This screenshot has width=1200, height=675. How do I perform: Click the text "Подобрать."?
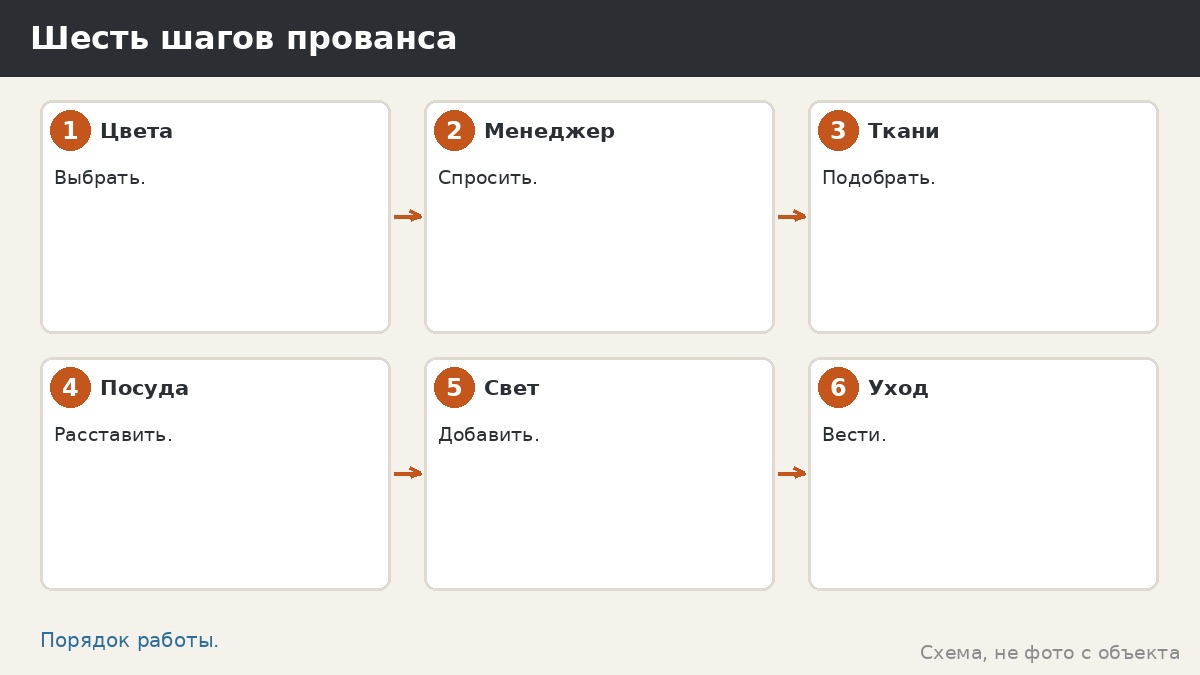click(879, 178)
